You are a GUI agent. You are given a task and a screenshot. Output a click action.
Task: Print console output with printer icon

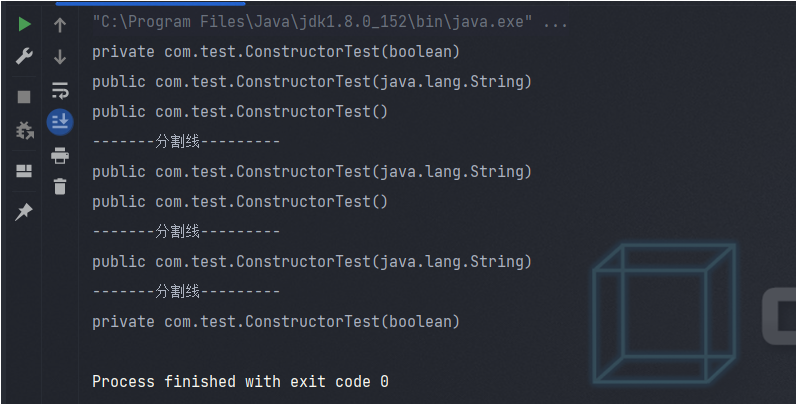[60, 155]
